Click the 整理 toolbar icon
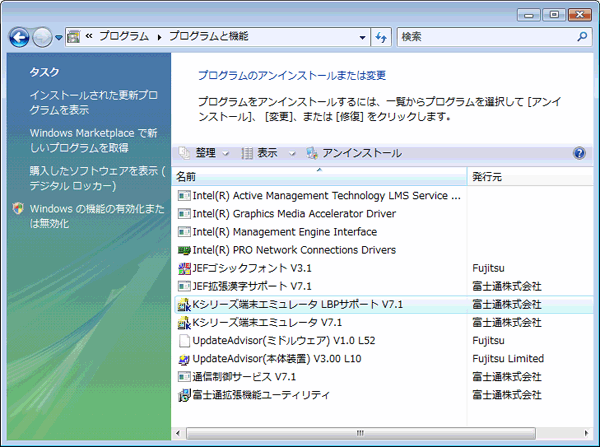The height and width of the screenshot is (447, 600). coord(185,153)
